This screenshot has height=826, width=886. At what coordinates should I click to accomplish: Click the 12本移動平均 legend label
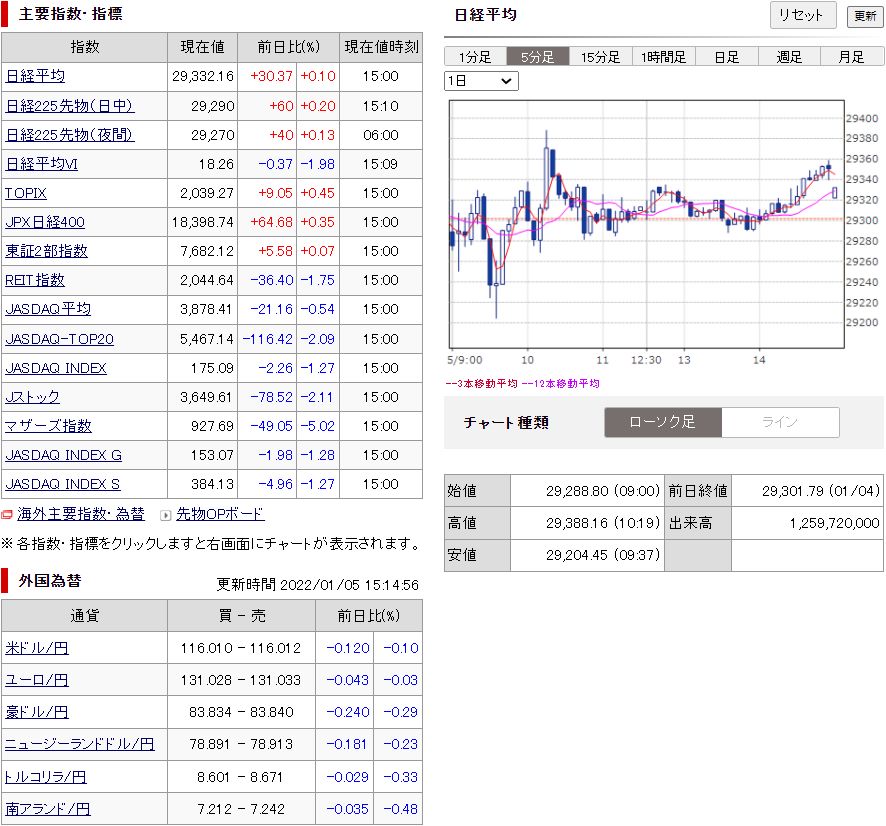coord(560,384)
